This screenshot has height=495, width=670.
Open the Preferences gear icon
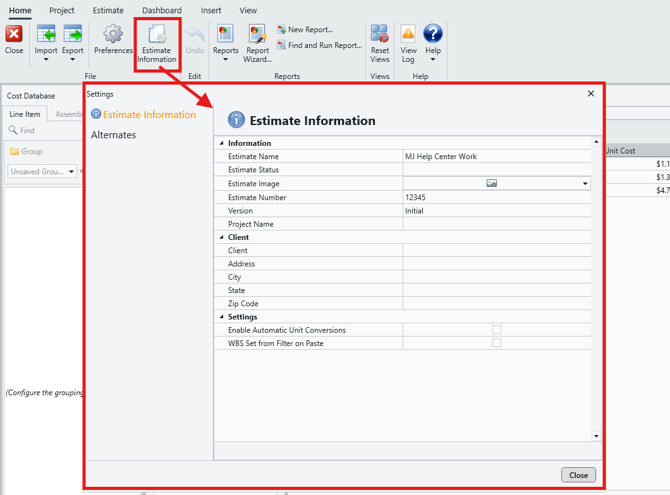[113, 36]
